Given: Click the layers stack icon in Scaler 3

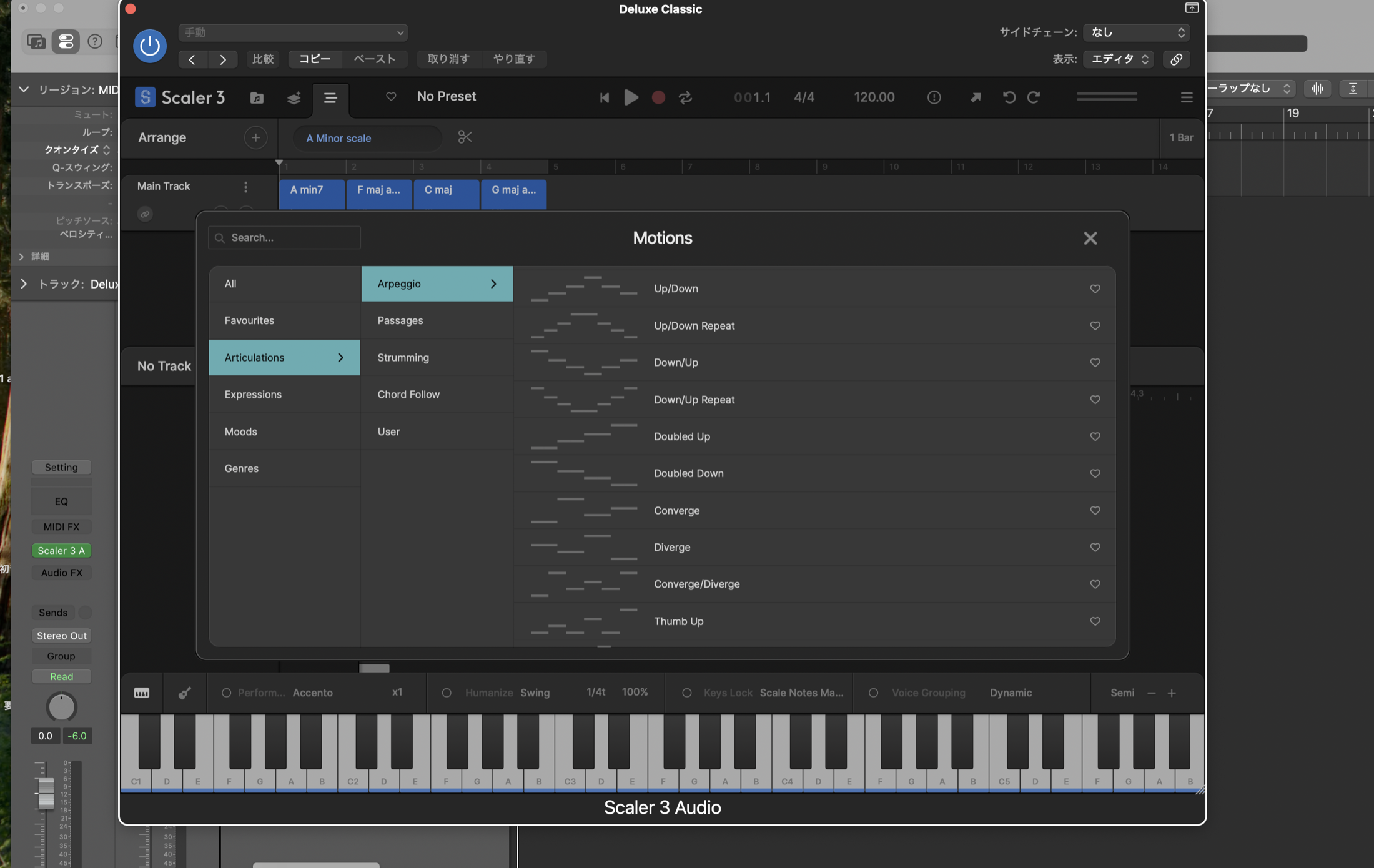Looking at the screenshot, I should [x=294, y=97].
